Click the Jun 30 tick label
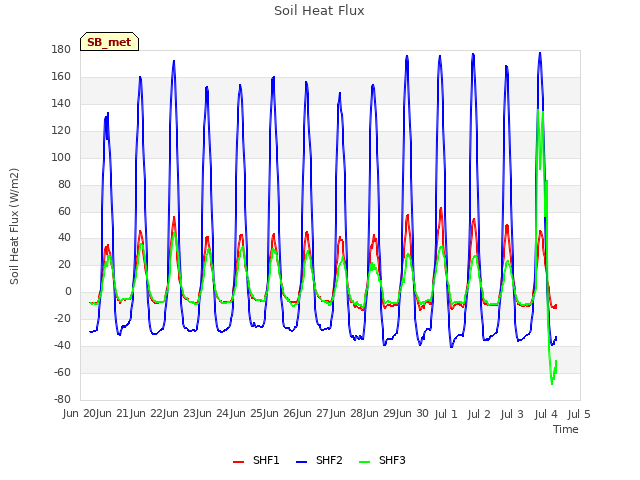640x480 pixels. [x=412, y=414]
